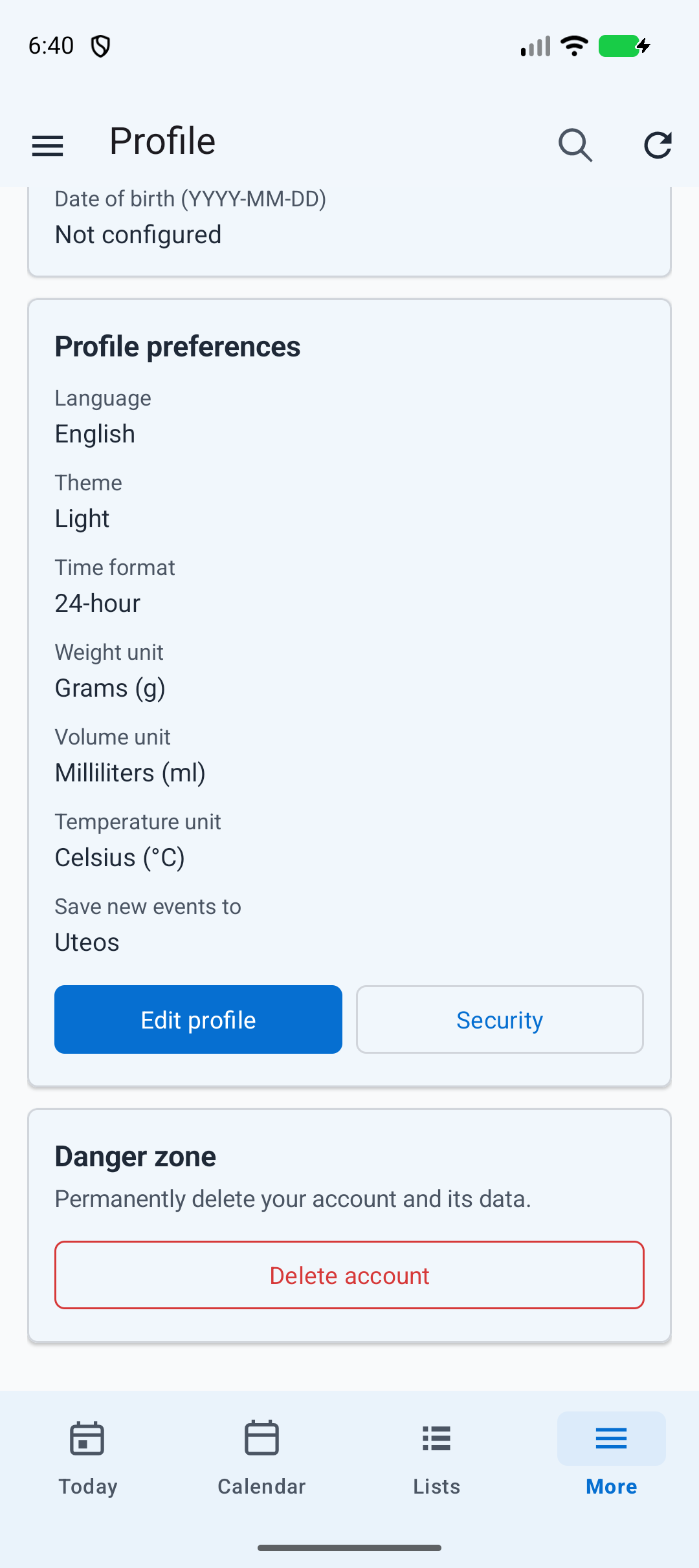Viewport: 699px width, 1568px height.
Task: Tap the Theme value Light
Action: 82,519
